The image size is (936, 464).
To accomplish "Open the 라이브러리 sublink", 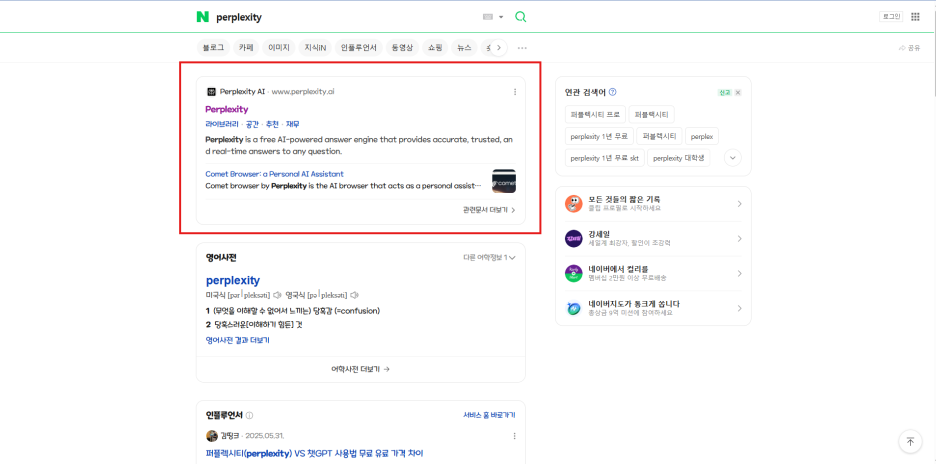I will coord(221,124).
